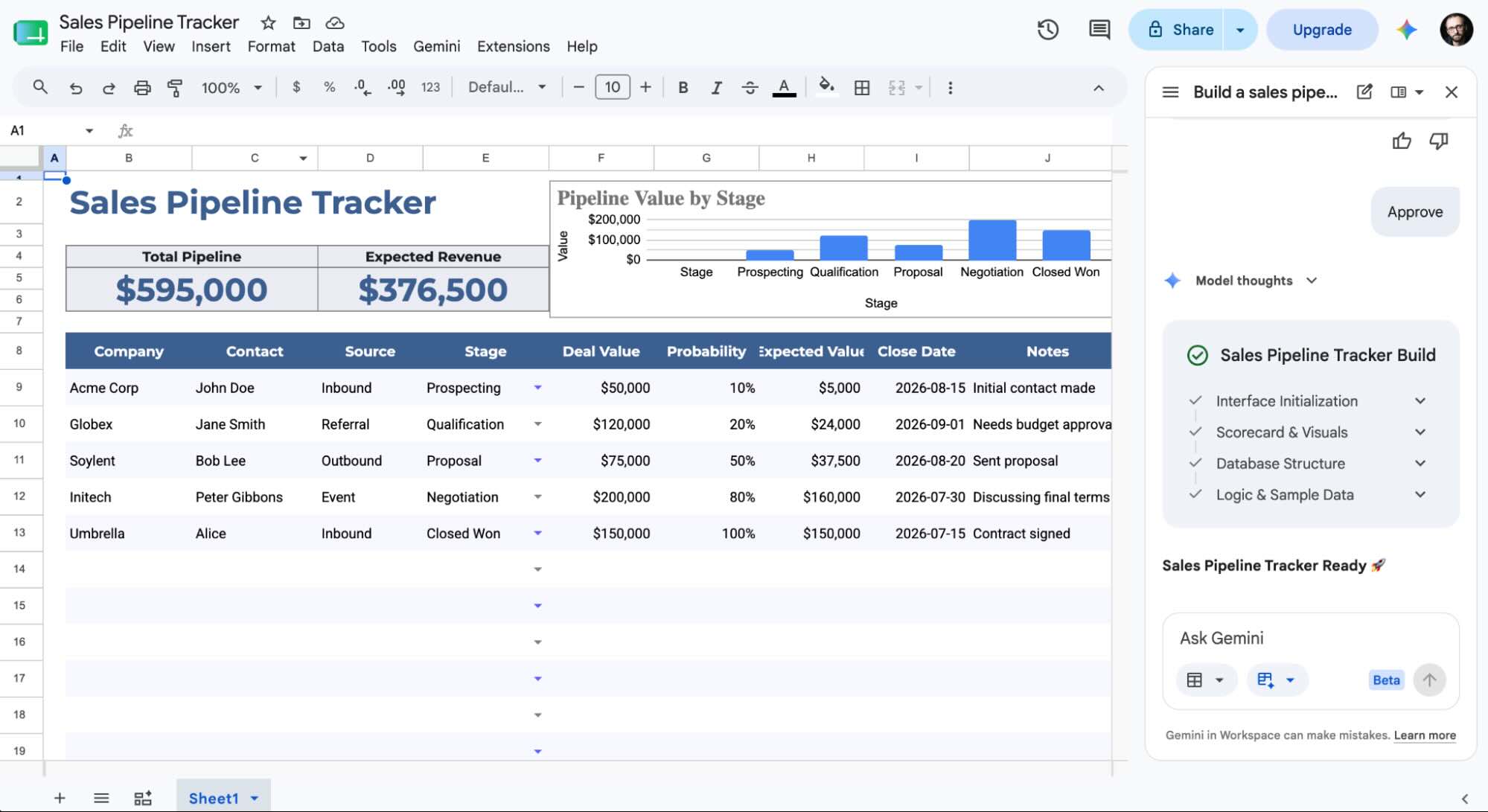Click the merge cells icon
Viewport: 1488px width, 812px height.
(x=897, y=88)
